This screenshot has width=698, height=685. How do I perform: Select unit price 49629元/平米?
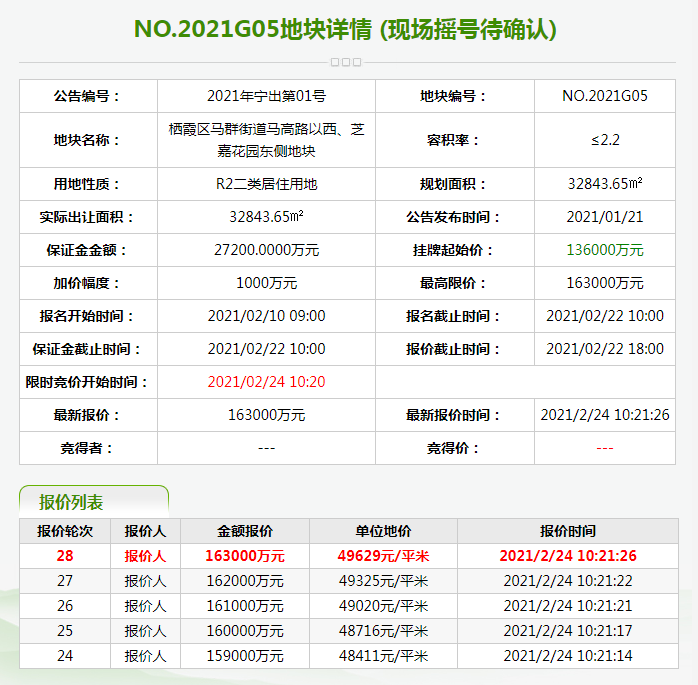[x=383, y=555]
